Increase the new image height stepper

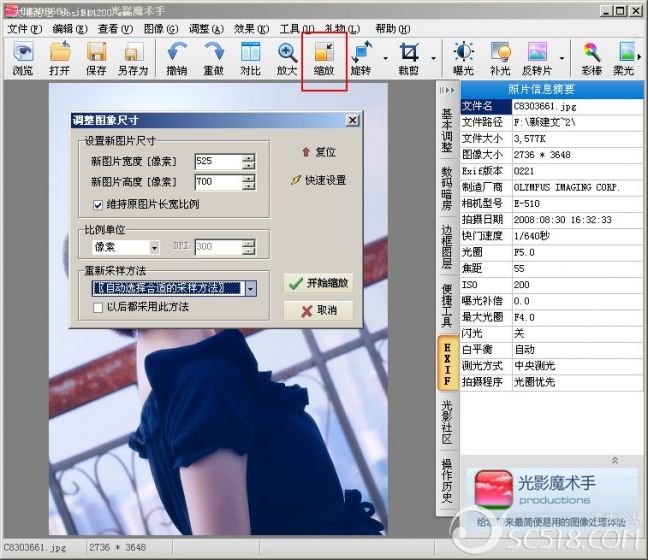point(248,178)
